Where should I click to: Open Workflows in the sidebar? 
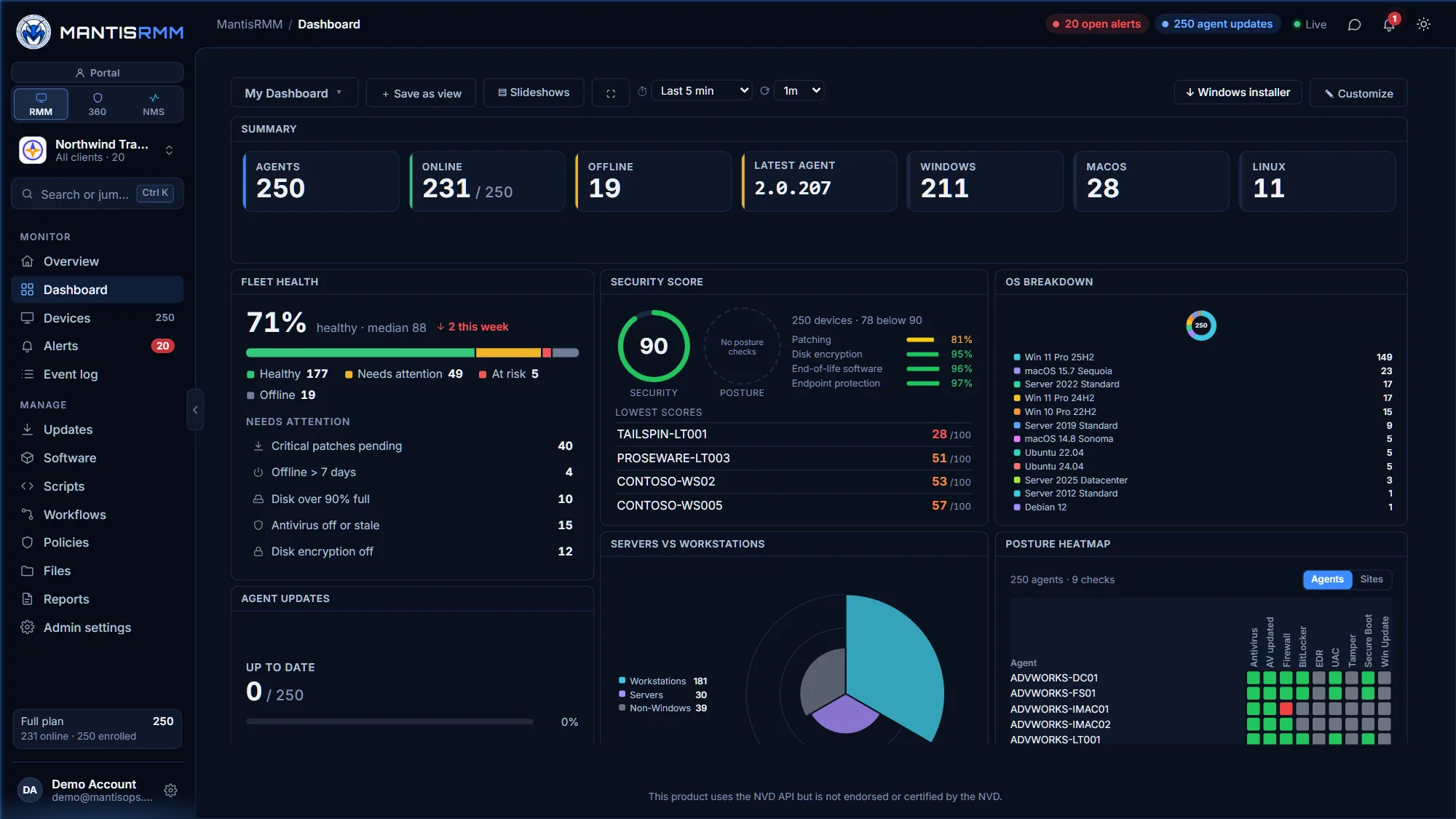(98, 515)
